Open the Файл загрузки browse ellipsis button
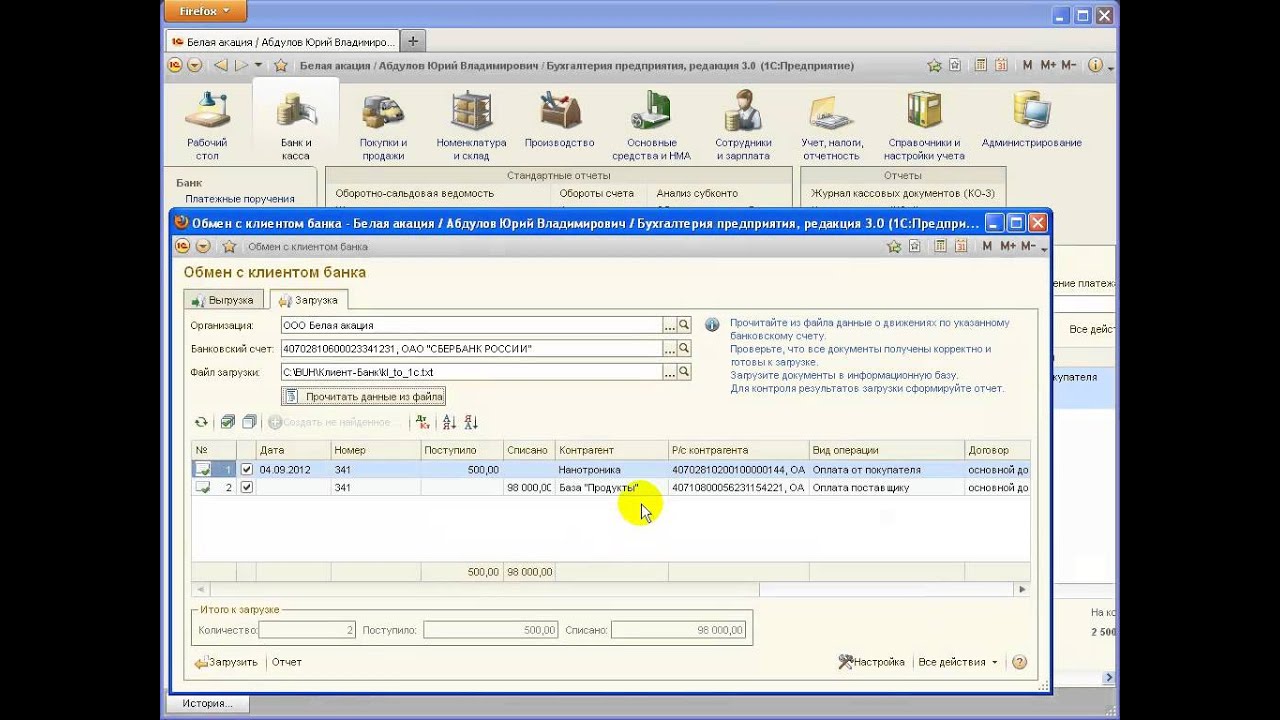Image resolution: width=1280 pixels, height=720 pixels. [670, 371]
